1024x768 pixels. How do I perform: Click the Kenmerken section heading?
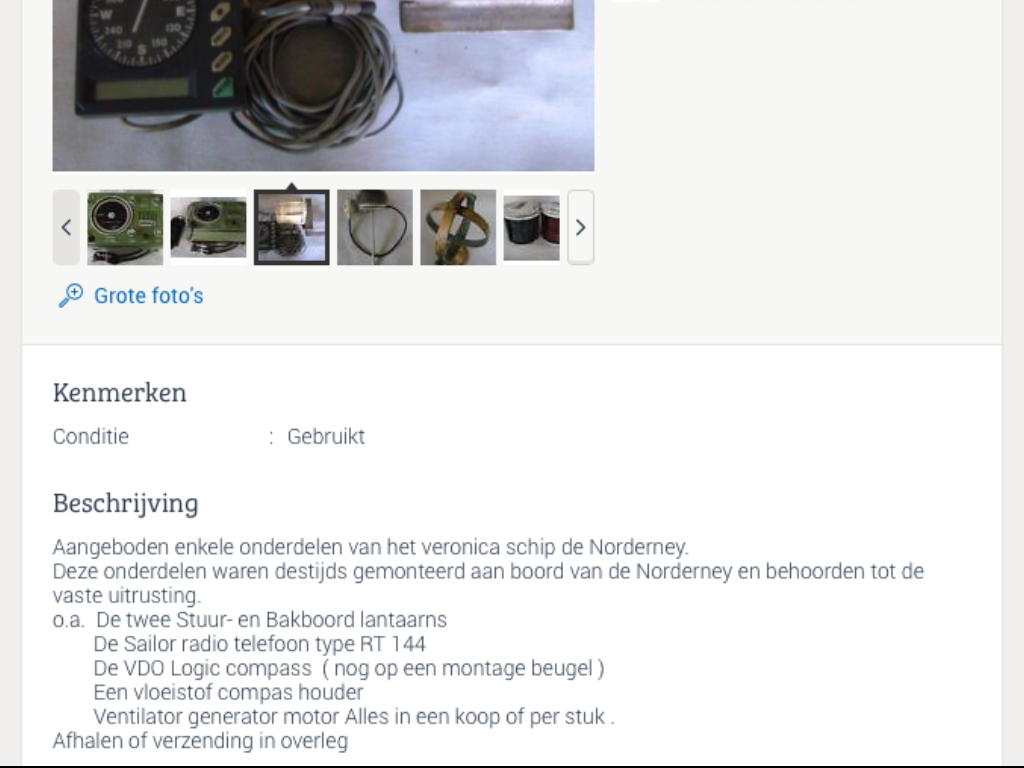[120, 392]
